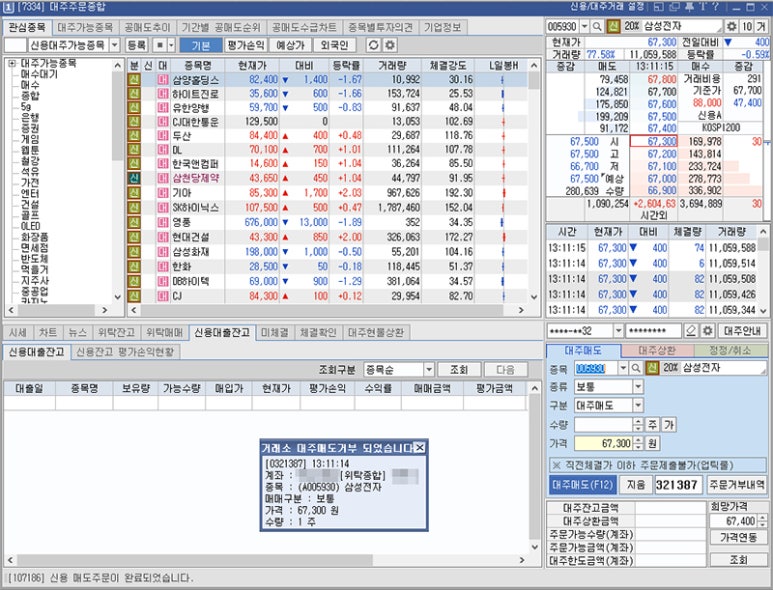Open 신용대주가능종목 dropdown
This screenshot has height=590, width=773.
pos(115,45)
